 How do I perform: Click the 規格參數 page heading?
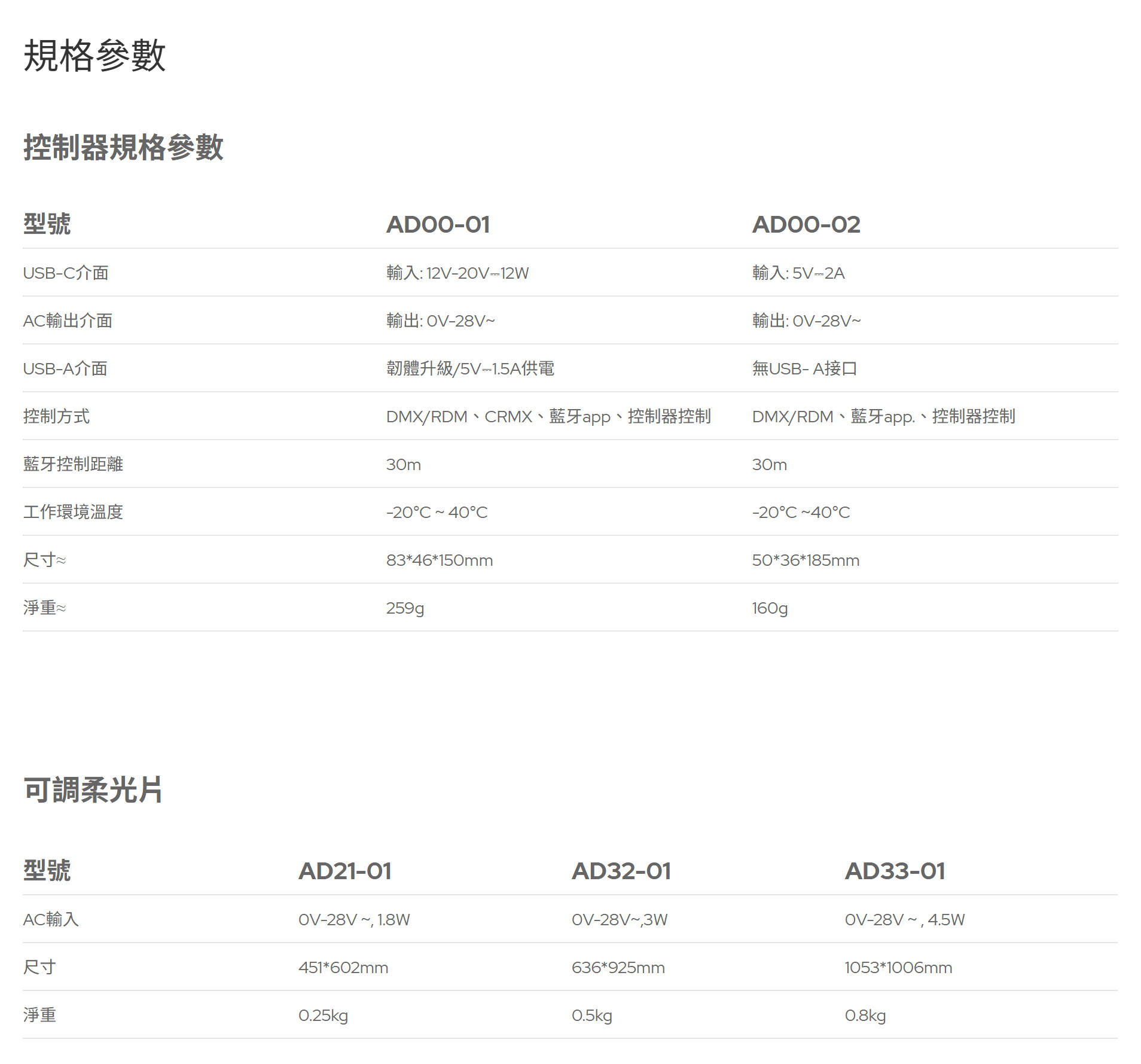click(94, 56)
